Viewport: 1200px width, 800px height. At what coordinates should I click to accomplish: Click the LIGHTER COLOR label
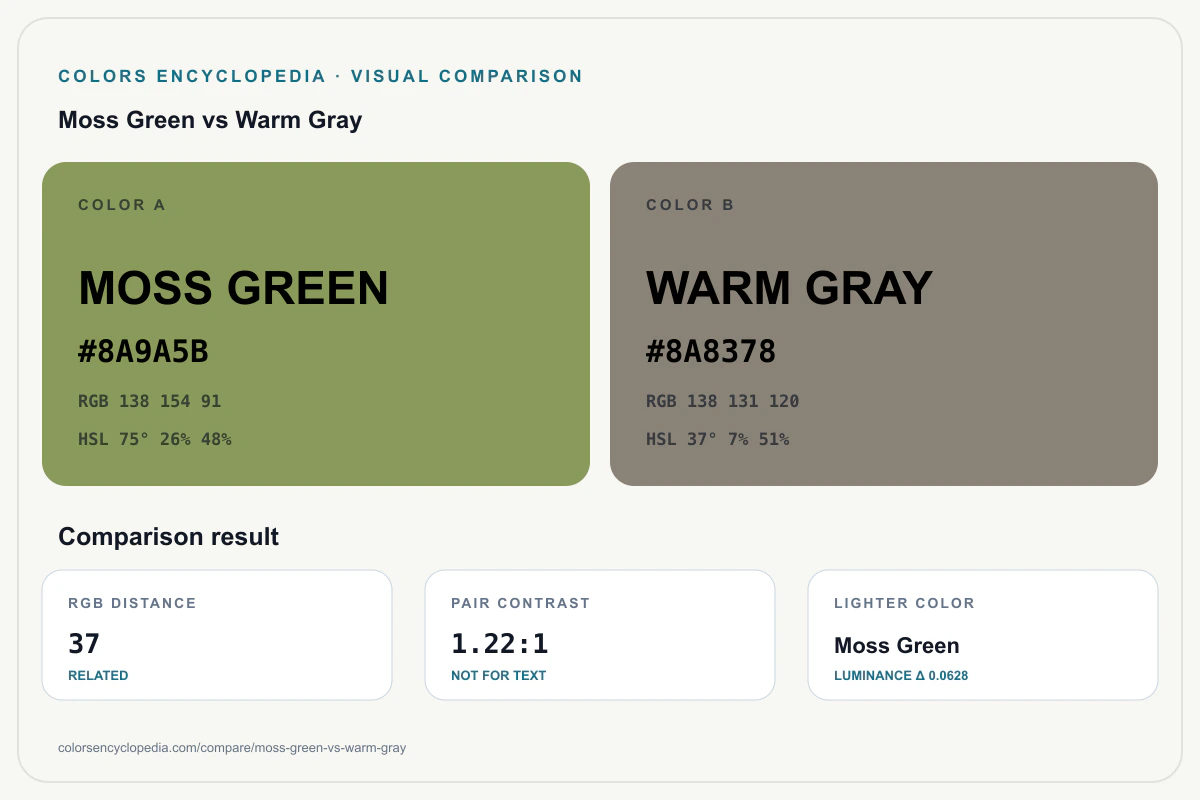pos(904,603)
